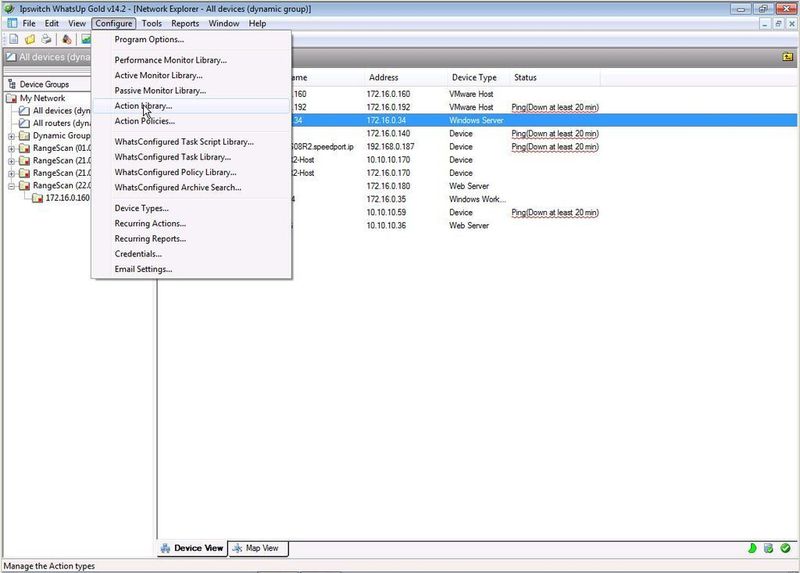The height and width of the screenshot is (573, 800).
Task: Click the Device Groups hierarchy icon
Action: (12, 84)
